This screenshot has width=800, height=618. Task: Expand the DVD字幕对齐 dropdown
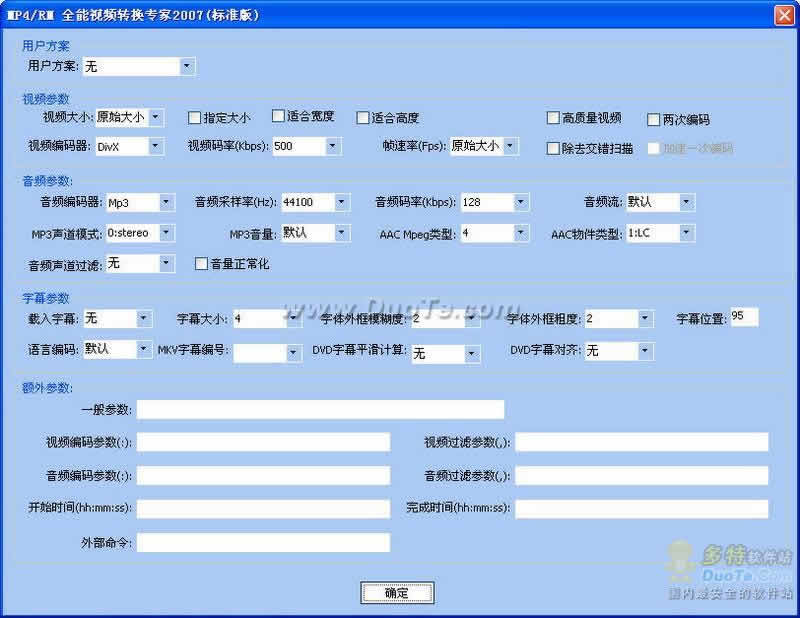click(x=619, y=351)
